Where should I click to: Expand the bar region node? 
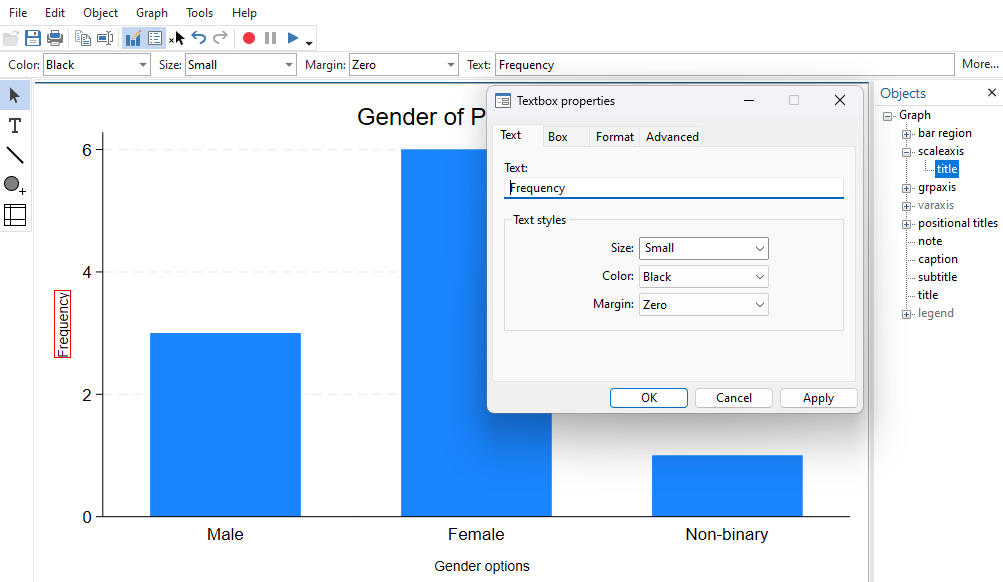click(x=906, y=134)
